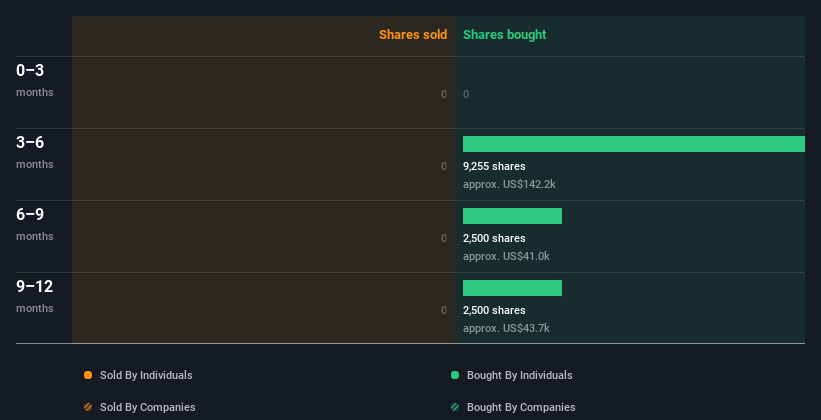
Task: Select the 0–3 months row label
Action: click(35, 80)
